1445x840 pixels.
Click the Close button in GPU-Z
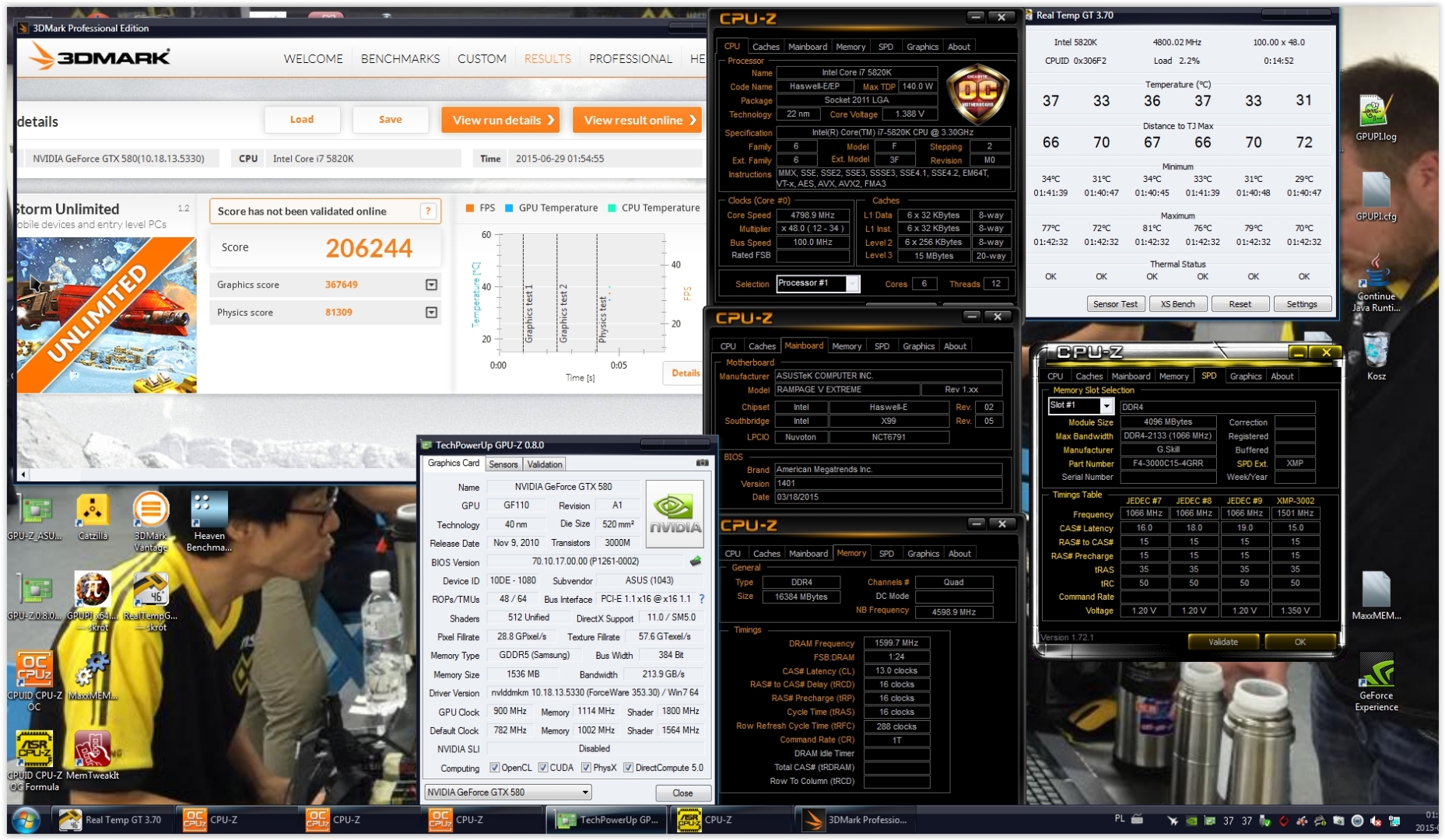pos(682,793)
